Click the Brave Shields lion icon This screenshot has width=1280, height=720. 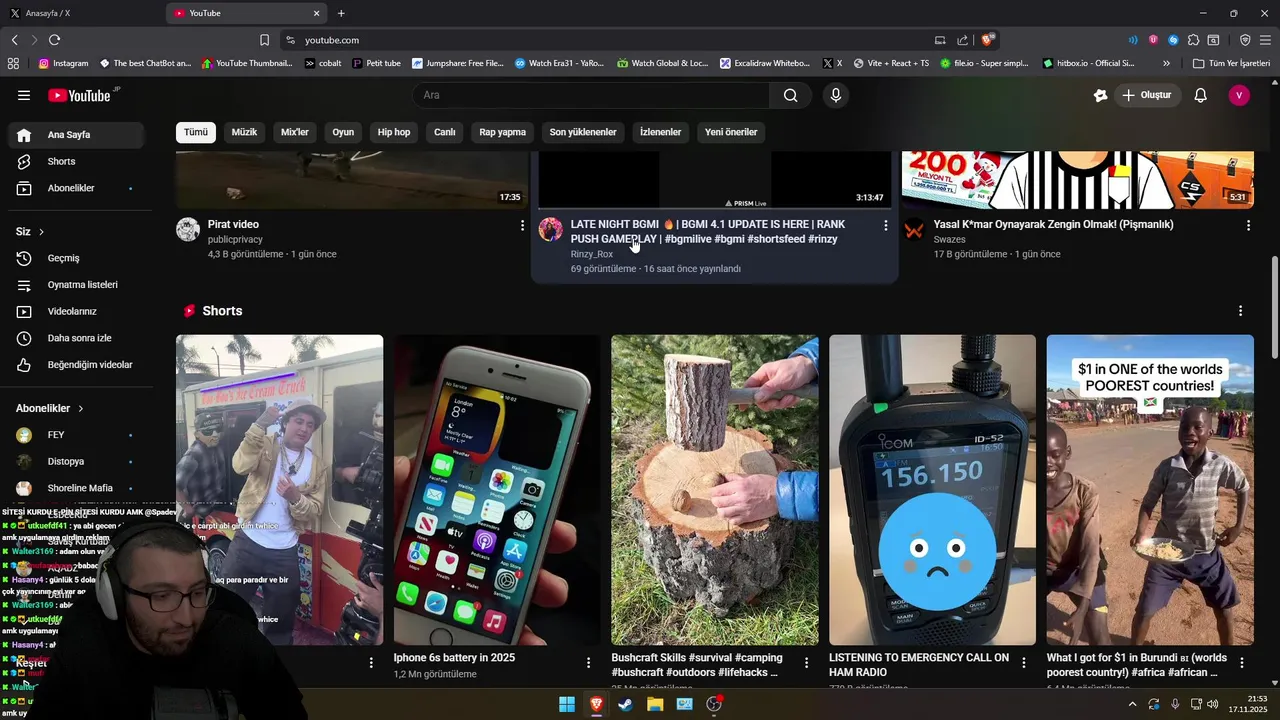987,40
